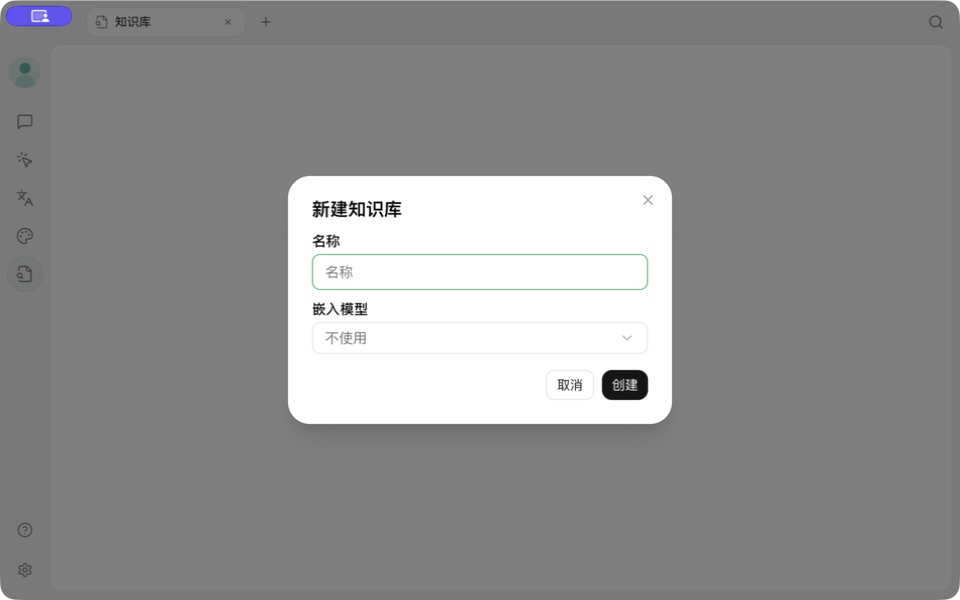Close the 知识库 tab
The width and height of the screenshot is (960, 600).
[x=228, y=22]
